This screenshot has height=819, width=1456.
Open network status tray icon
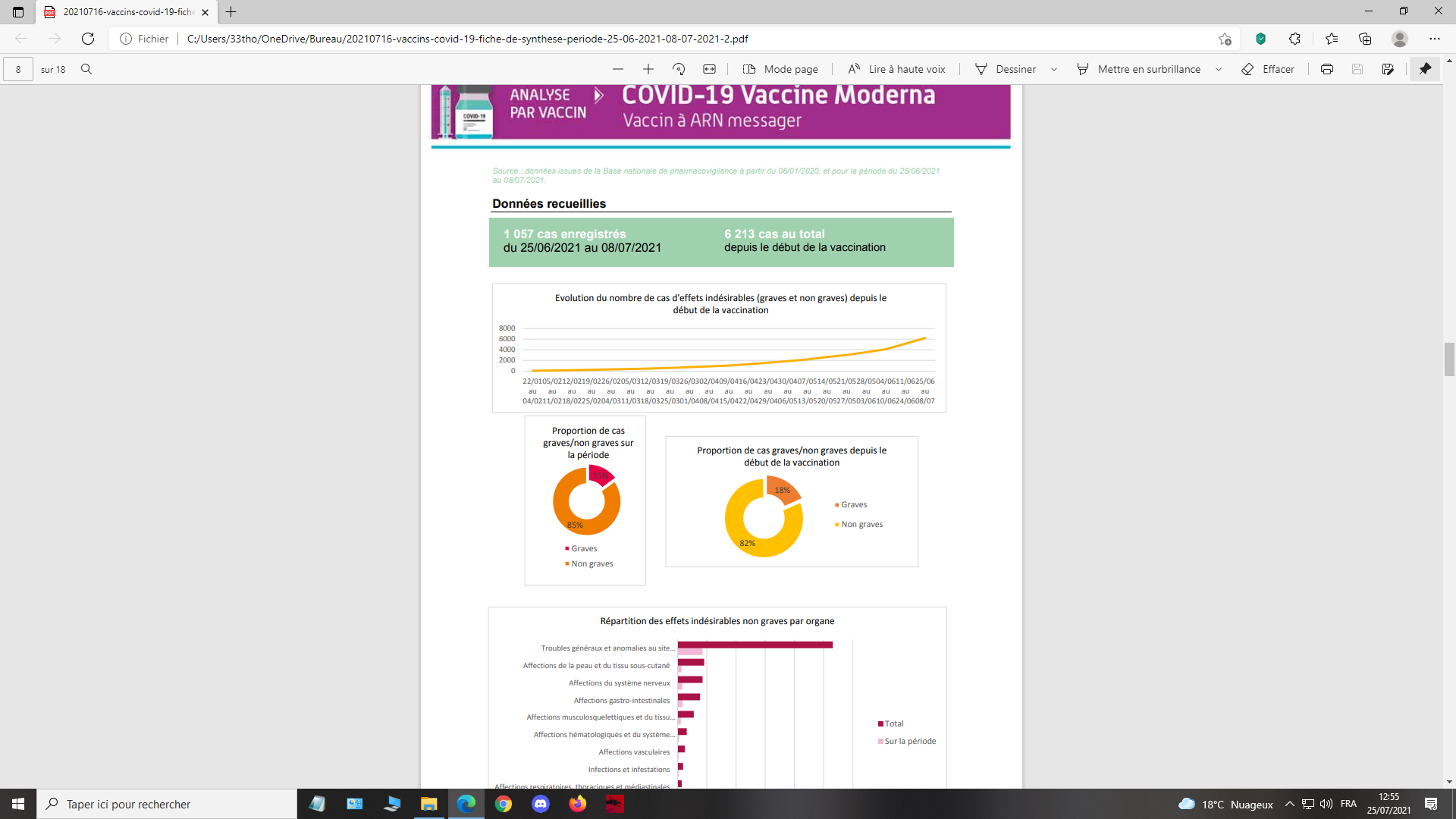point(1308,804)
